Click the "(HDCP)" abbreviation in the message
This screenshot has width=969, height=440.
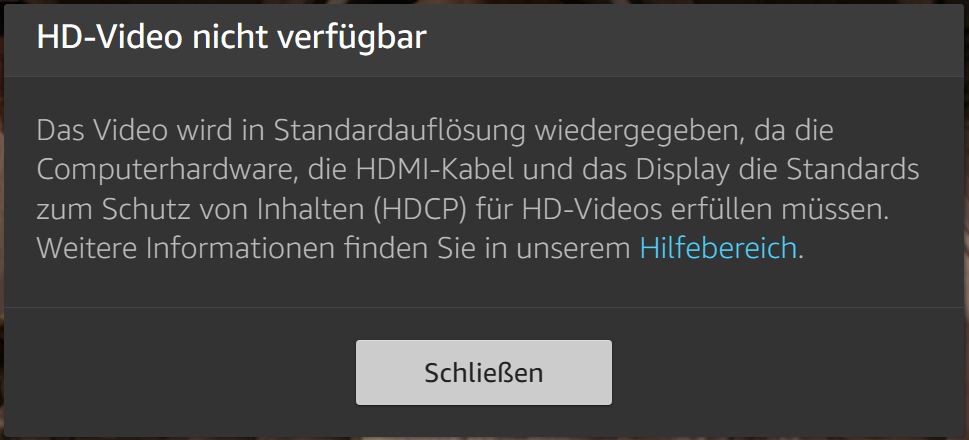(421, 210)
